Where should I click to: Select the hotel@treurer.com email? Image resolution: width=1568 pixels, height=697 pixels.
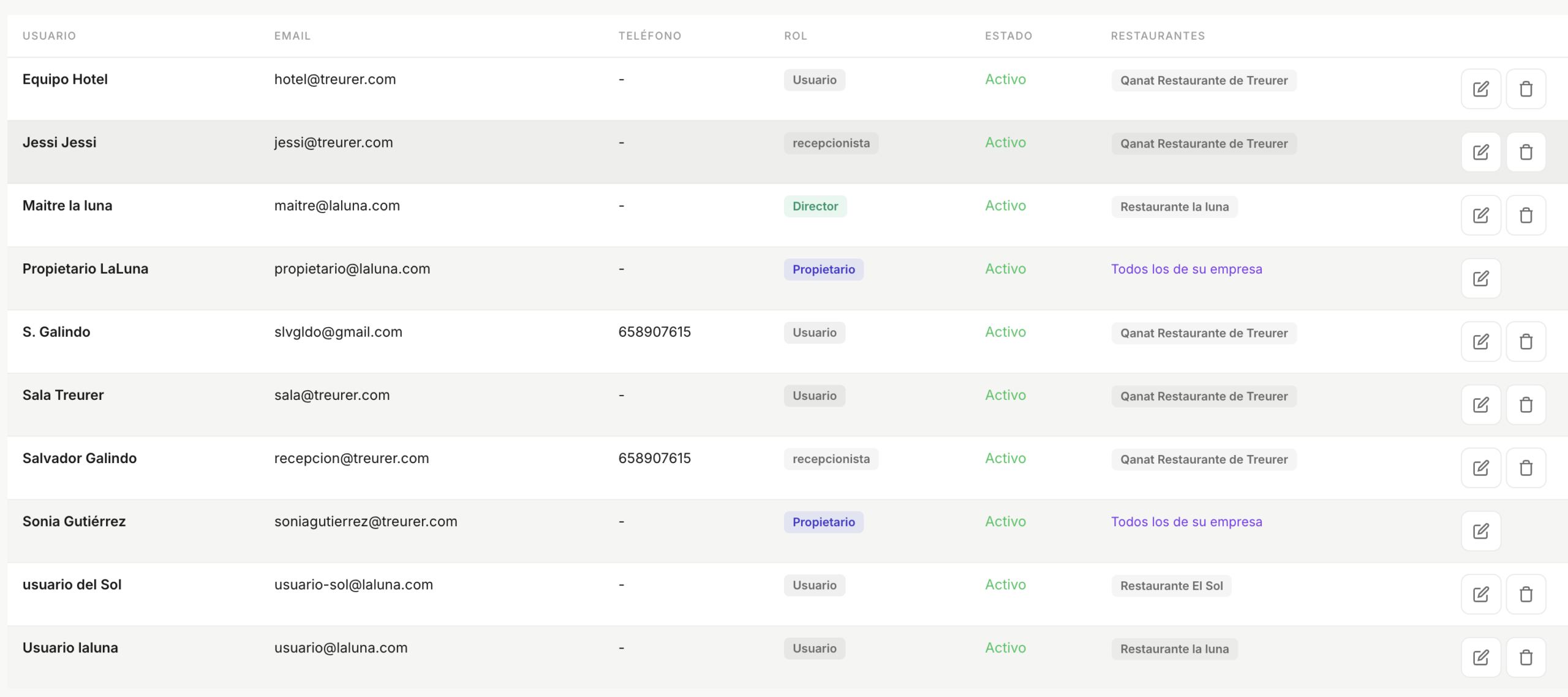(334, 80)
